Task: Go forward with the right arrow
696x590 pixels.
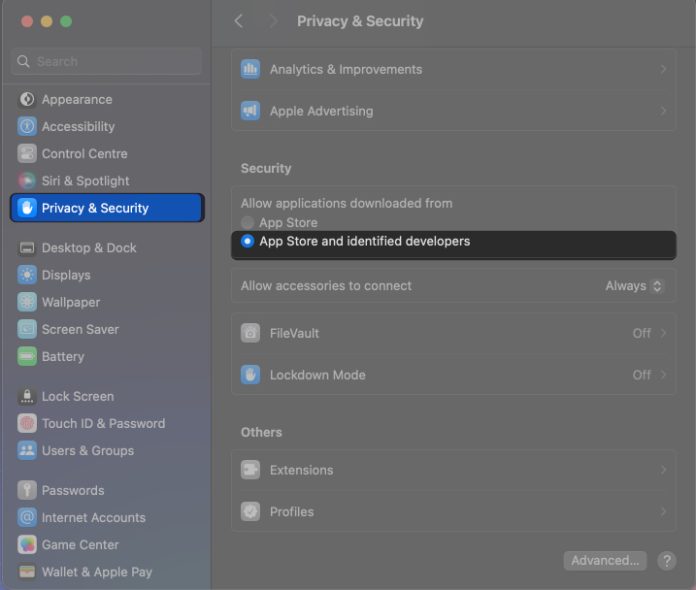Action: pyautogui.click(x=273, y=21)
